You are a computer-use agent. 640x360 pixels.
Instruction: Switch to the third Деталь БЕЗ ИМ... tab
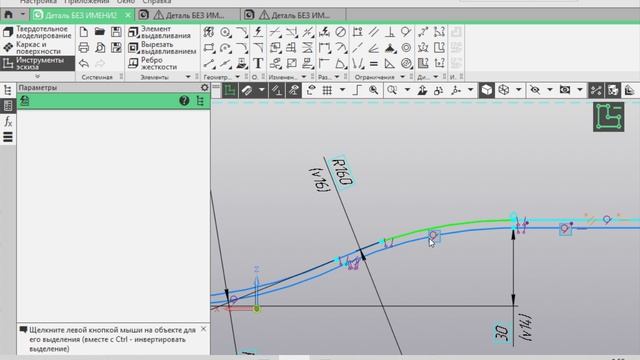point(293,15)
